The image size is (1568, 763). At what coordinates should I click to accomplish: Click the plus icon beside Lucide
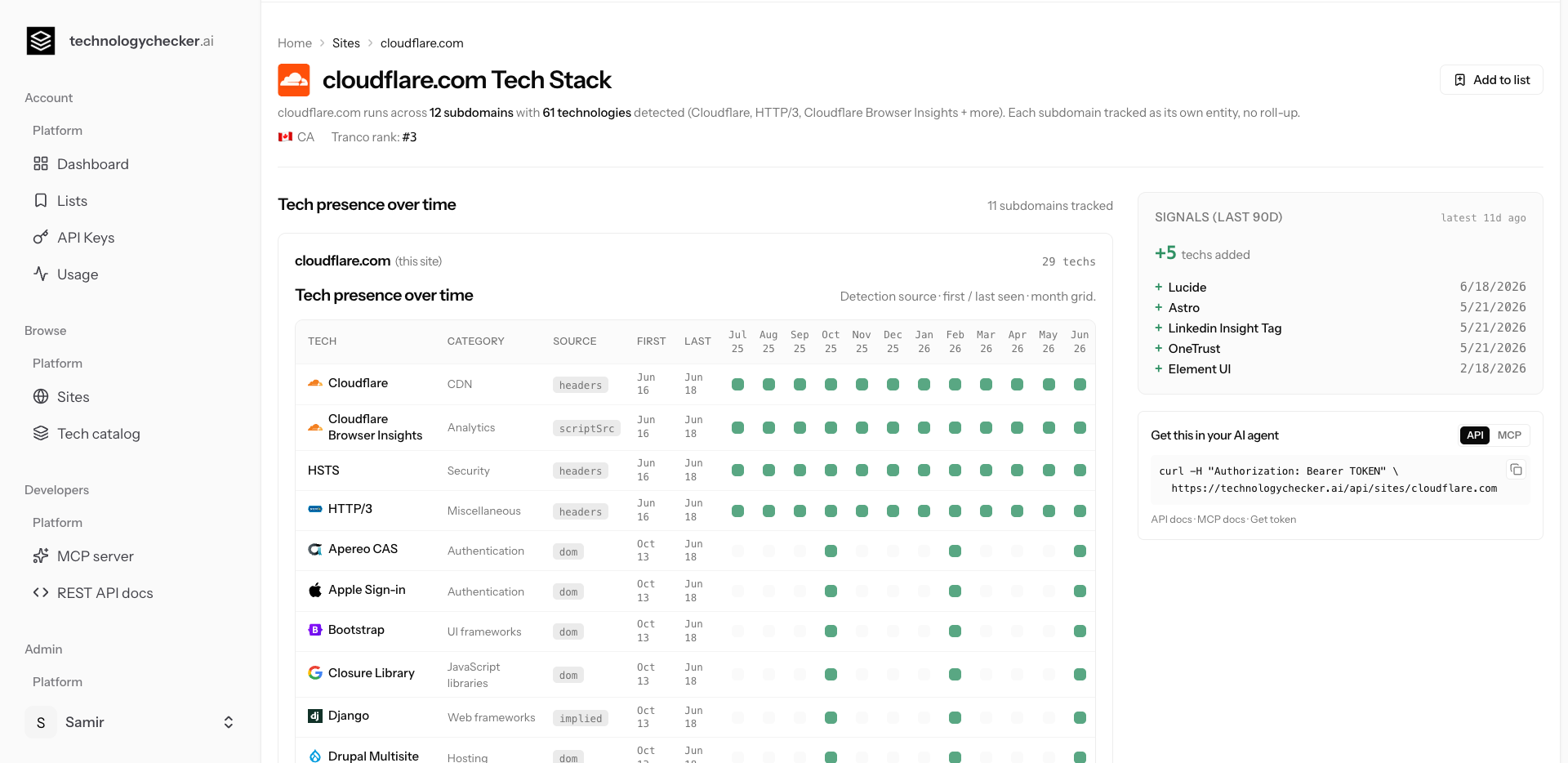coord(1158,287)
